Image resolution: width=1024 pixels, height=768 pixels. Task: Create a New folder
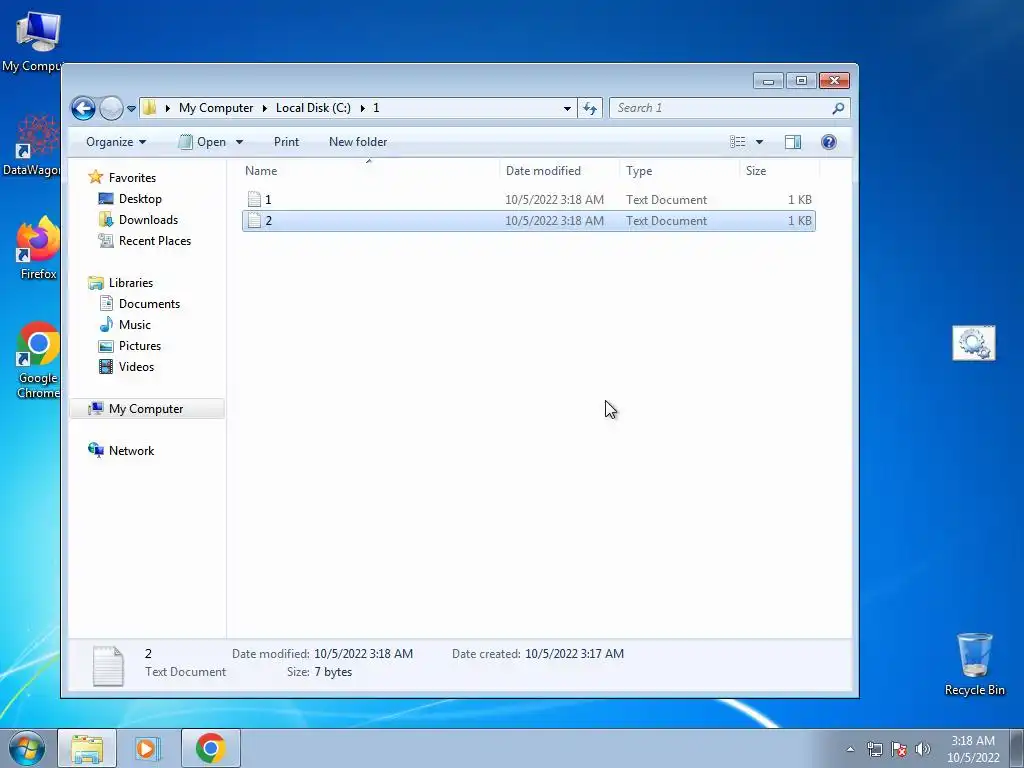tap(358, 142)
